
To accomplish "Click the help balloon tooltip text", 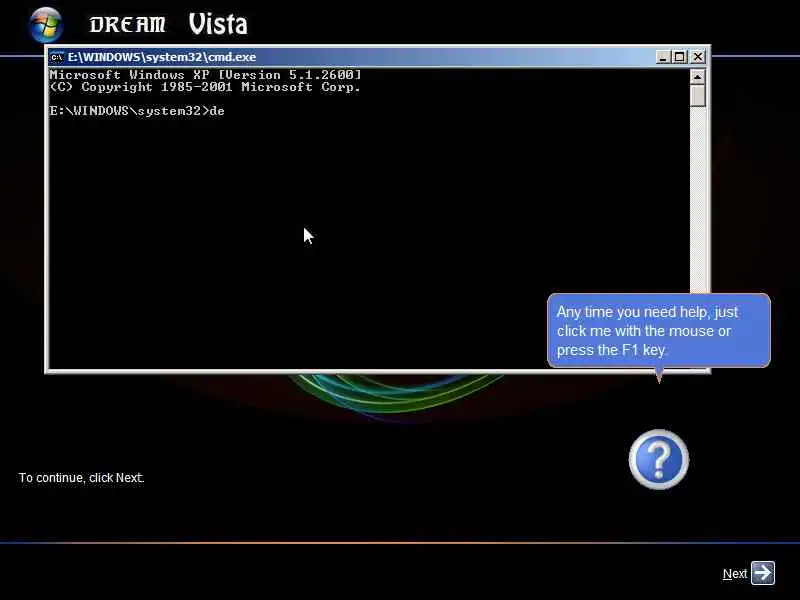I will point(647,331).
